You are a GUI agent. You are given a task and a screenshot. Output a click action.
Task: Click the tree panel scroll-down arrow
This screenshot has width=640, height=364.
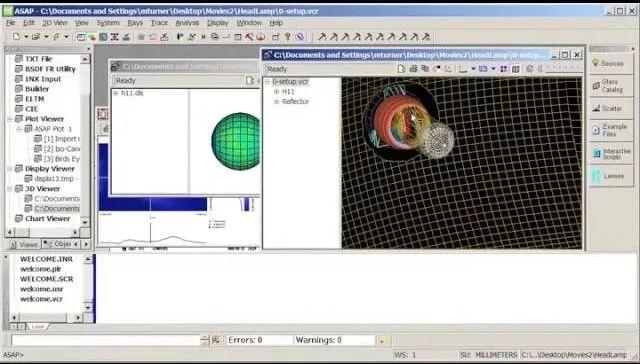[x=85, y=223]
